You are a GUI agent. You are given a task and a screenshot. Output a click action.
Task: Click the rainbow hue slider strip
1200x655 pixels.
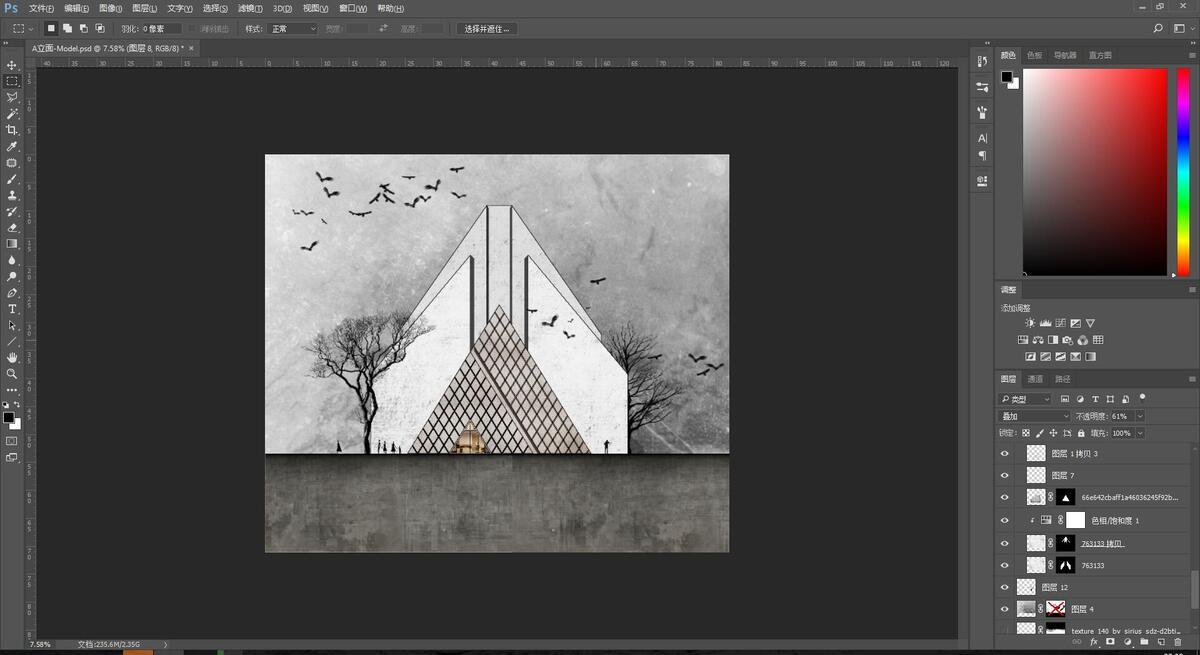click(x=1183, y=172)
